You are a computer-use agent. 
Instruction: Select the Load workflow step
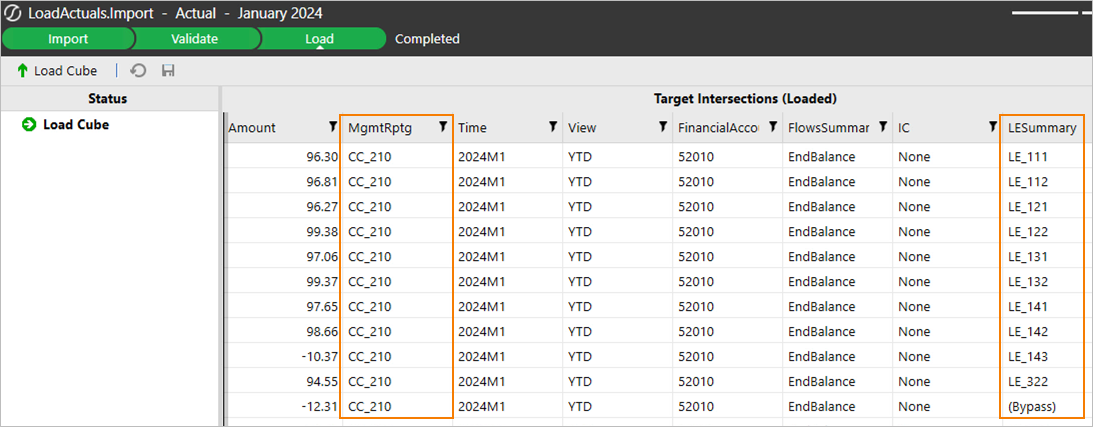click(x=320, y=39)
